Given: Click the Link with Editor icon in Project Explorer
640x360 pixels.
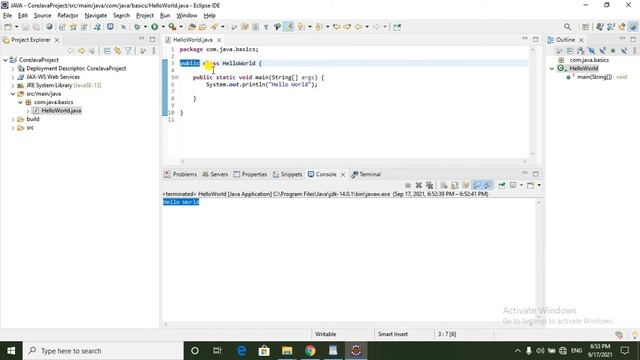Looking at the screenshot, I should click(118, 51).
